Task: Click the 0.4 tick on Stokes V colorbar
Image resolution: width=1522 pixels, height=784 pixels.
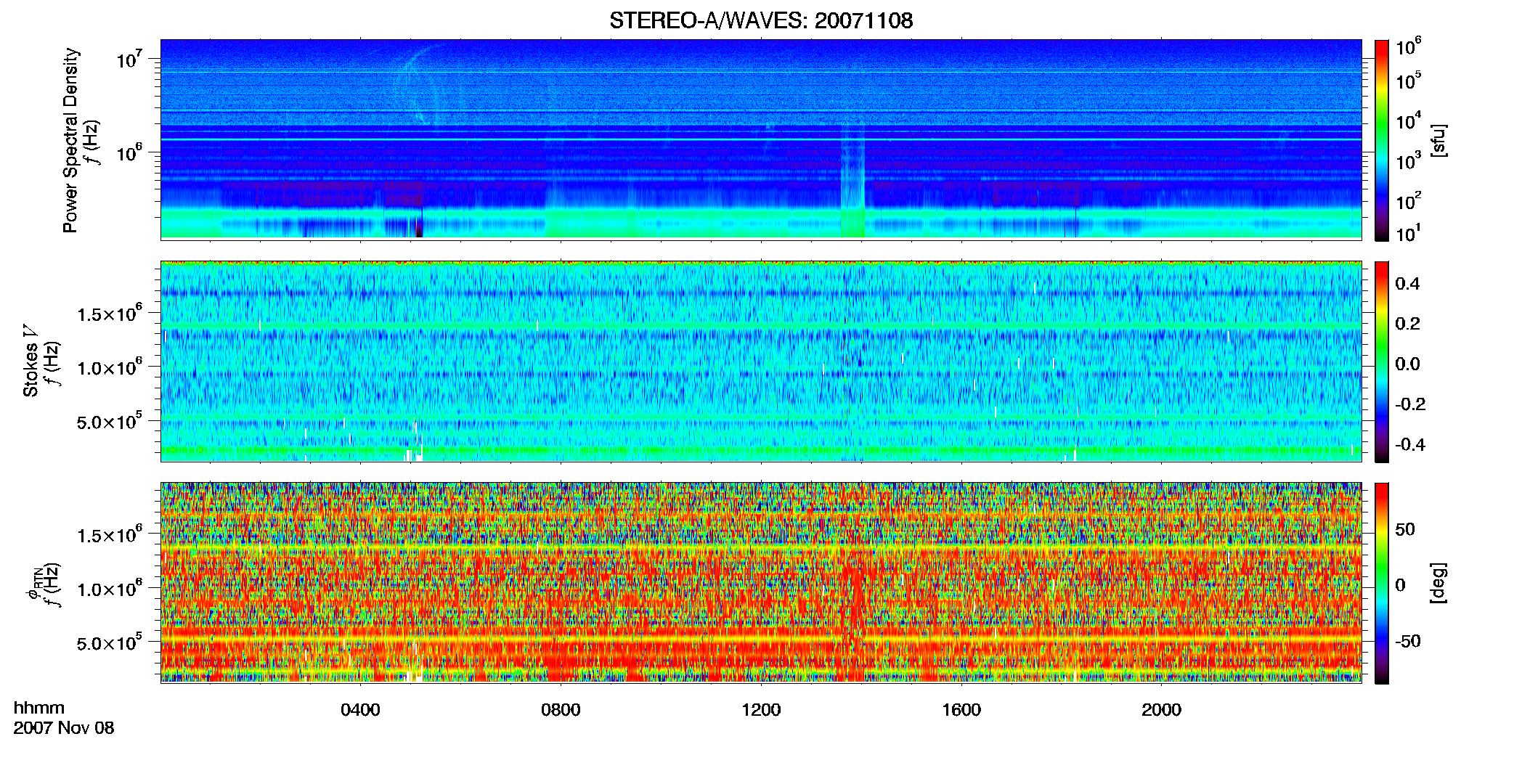Action: [1407, 284]
